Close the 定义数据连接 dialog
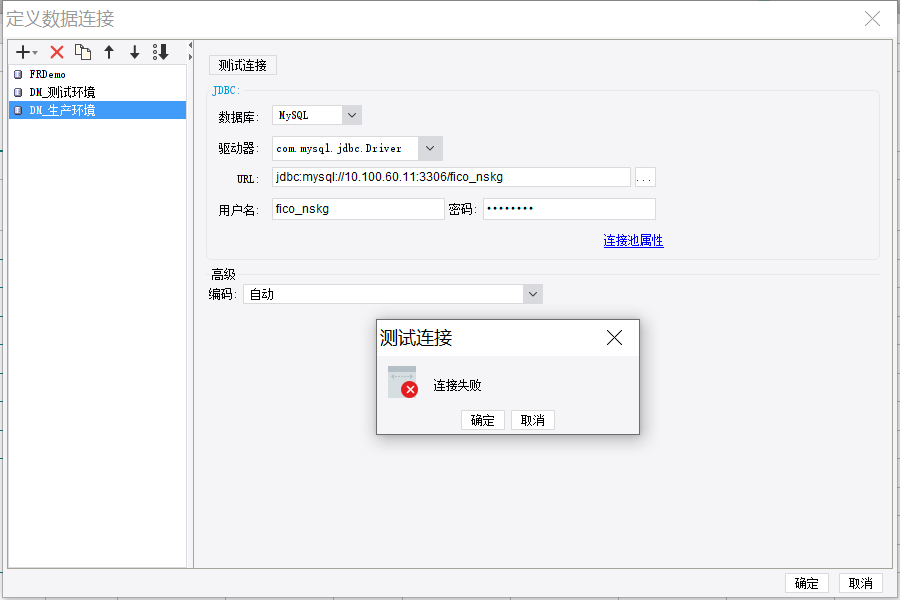 point(872,19)
